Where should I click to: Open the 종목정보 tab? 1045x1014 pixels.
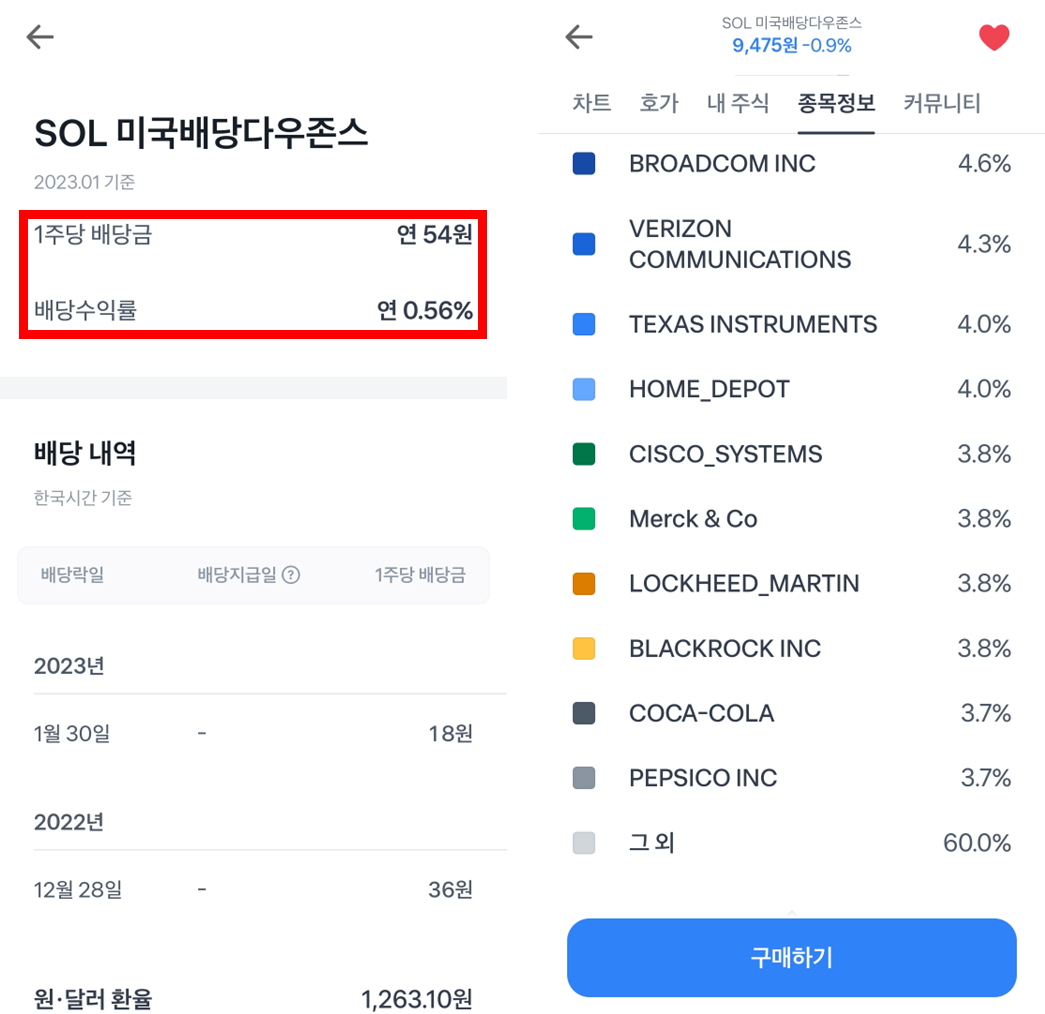[836, 103]
